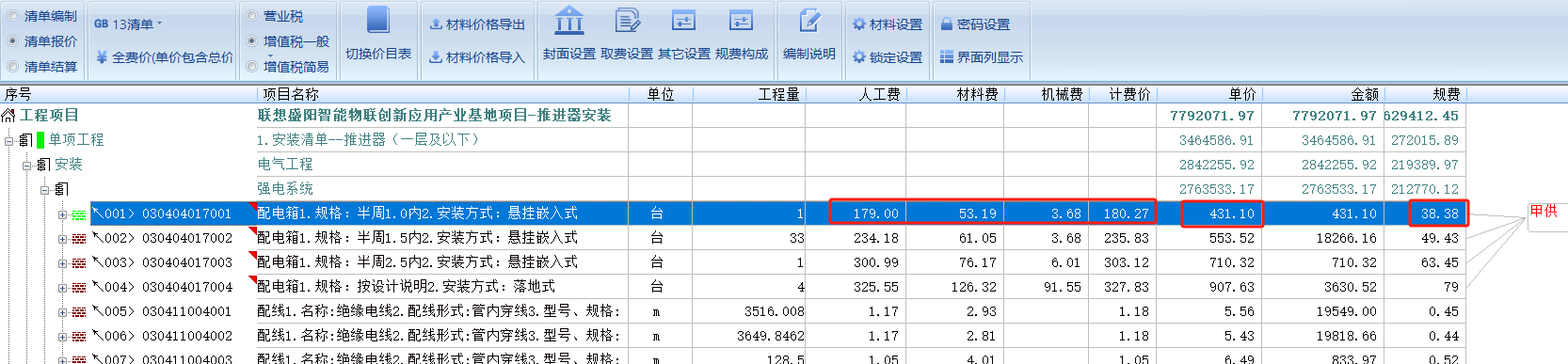1568x364 pixels.
Task: Collapse the 安装 tree node
Action: coord(26,165)
